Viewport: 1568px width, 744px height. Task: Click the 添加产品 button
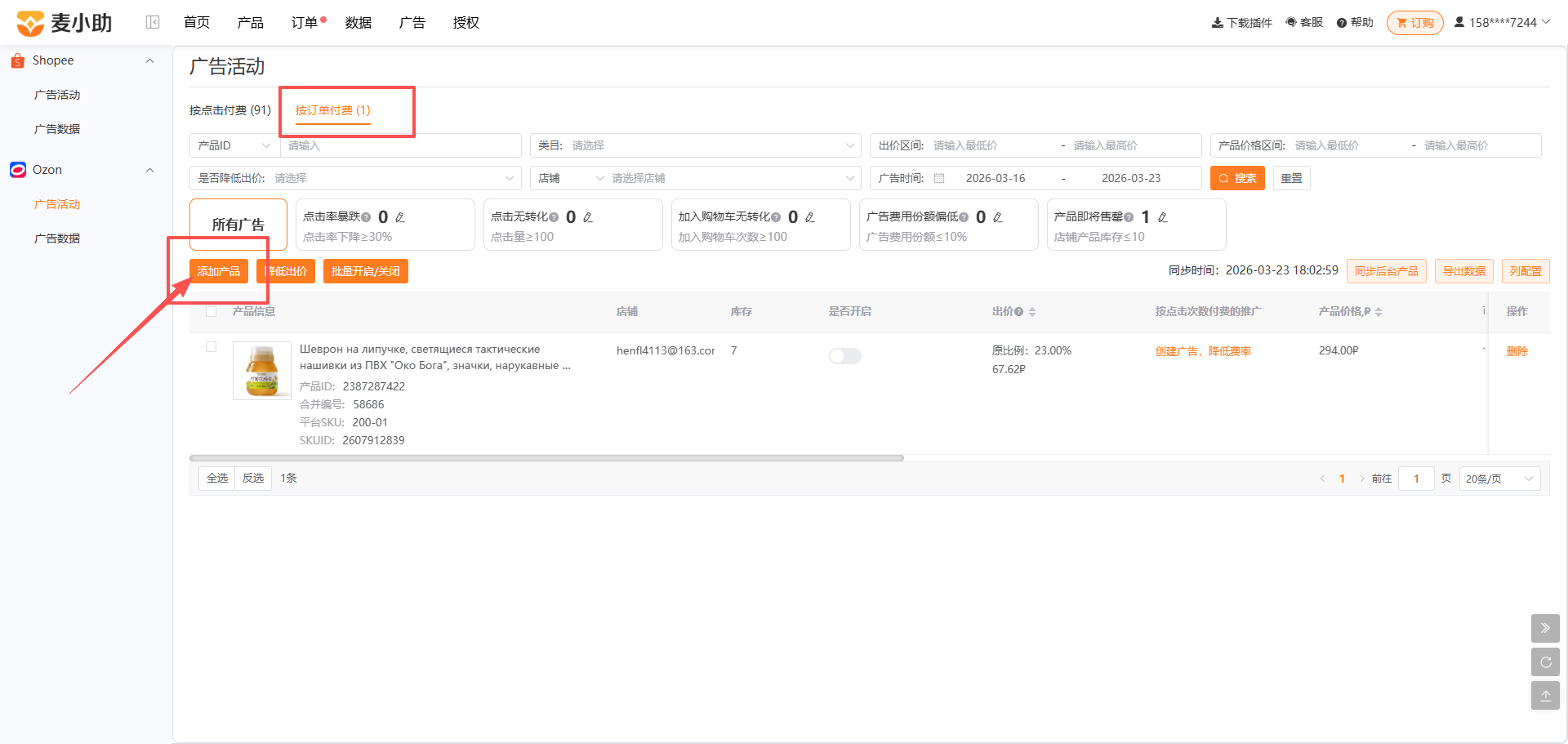pyautogui.click(x=219, y=271)
